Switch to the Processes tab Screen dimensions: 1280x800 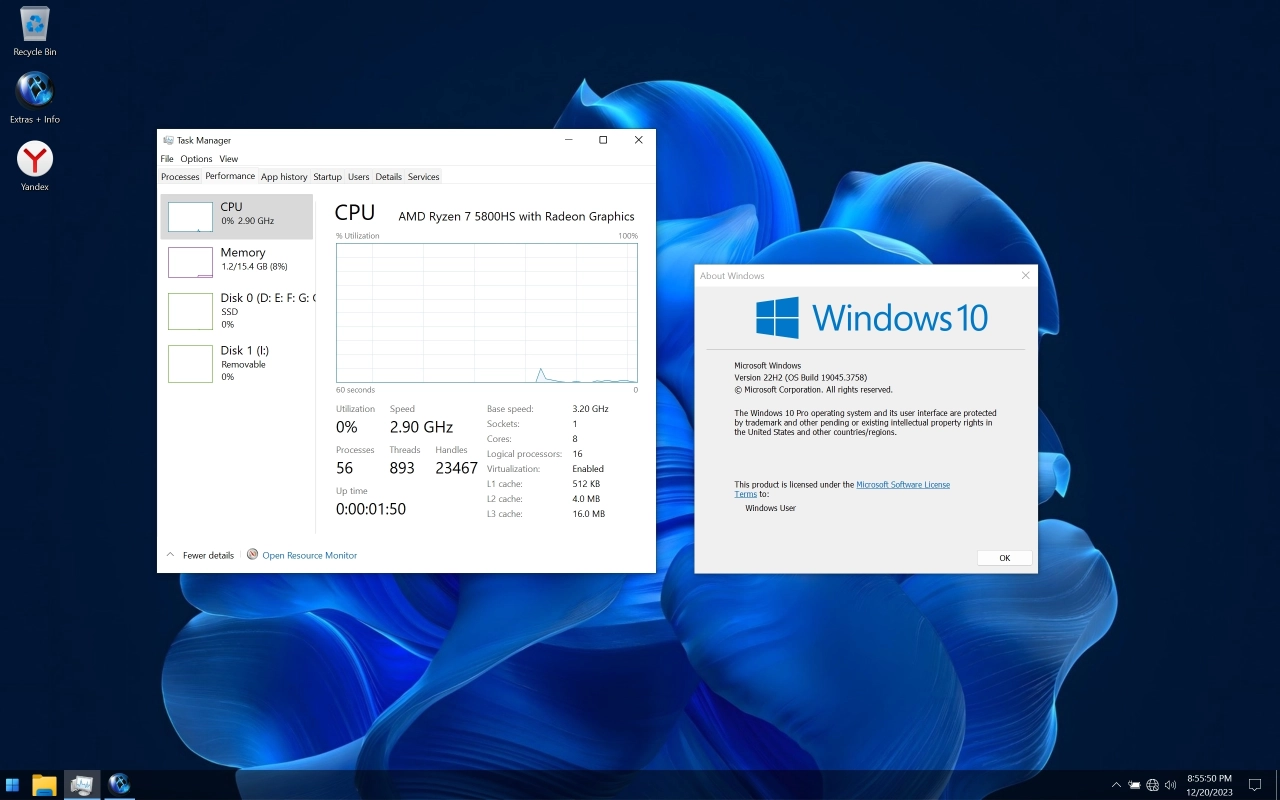click(x=180, y=177)
